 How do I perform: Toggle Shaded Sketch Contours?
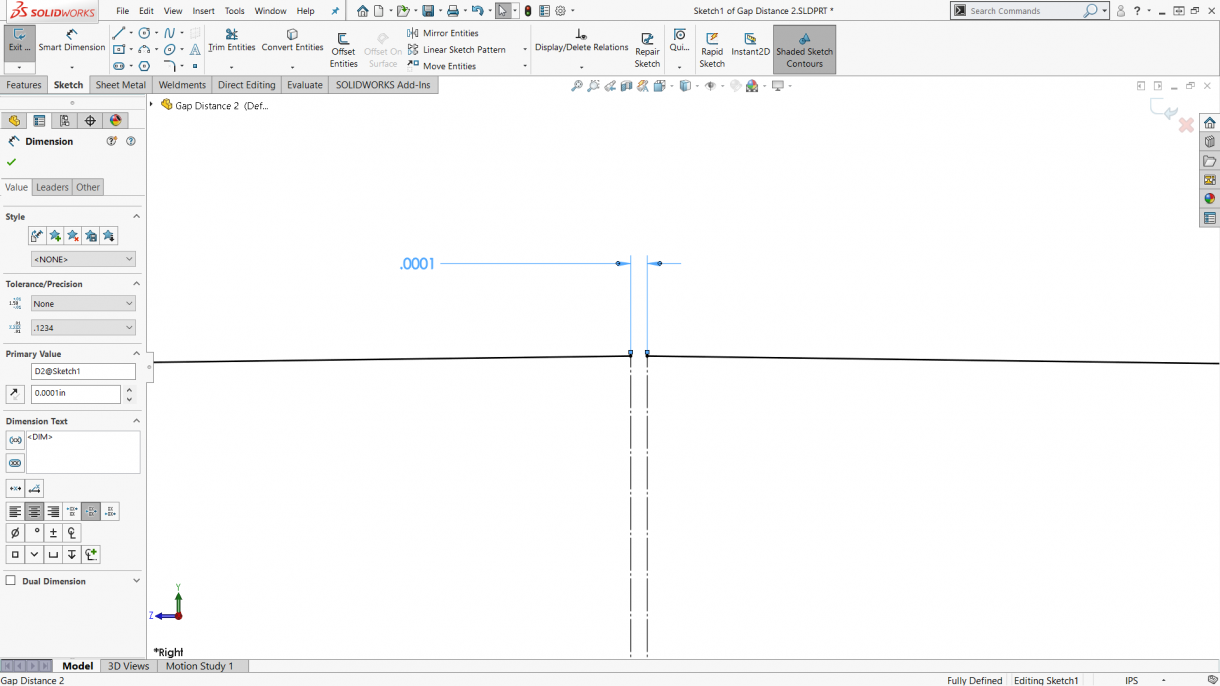pos(804,50)
